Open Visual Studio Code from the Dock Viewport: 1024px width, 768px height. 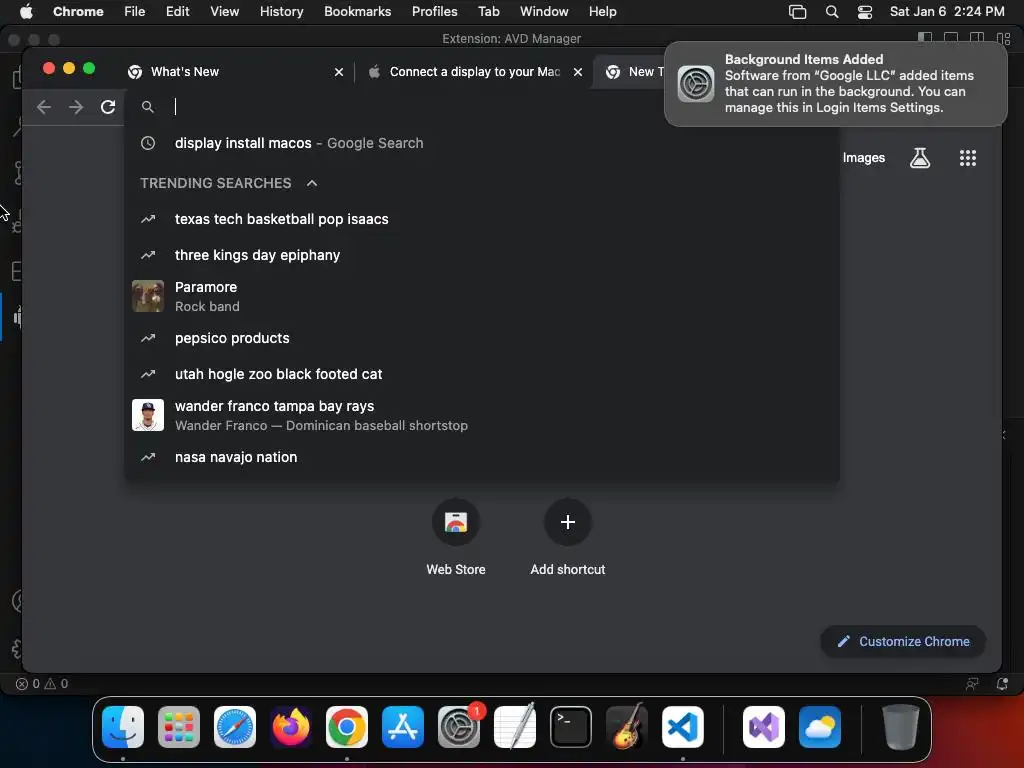pyautogui.click(x=682, y=727)
